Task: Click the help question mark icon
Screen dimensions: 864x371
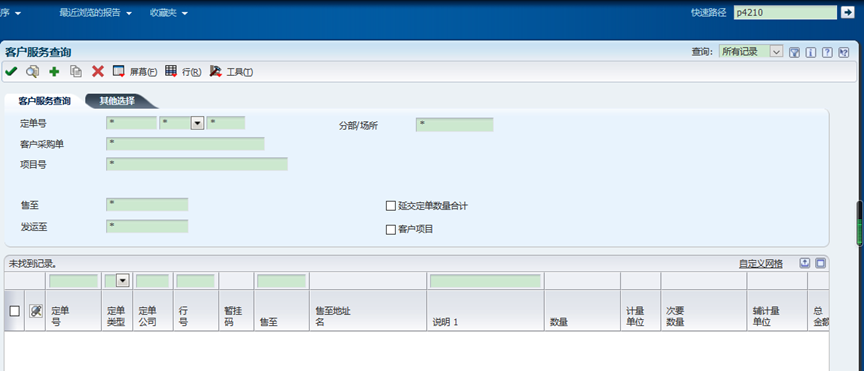Action: [x=827, y=52]
